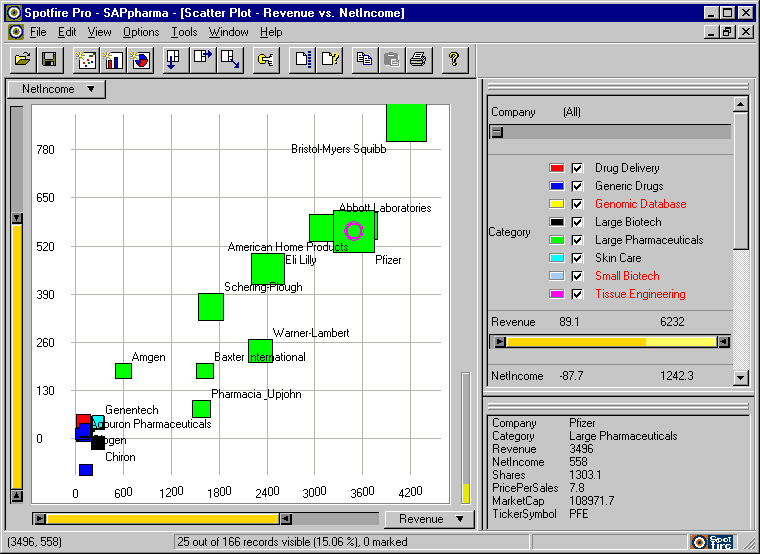Open the Options menu
Viewport: 760px width, 554px height.
tap(141, 32)
